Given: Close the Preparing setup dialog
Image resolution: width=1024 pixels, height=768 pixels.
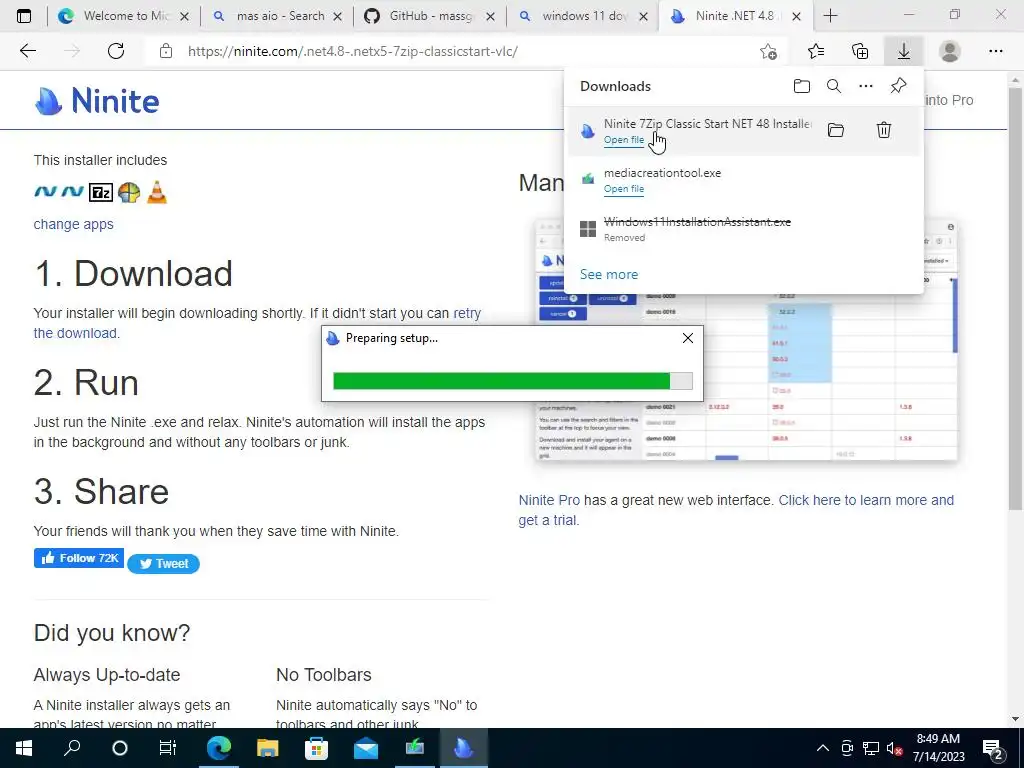Looking at the screenshot, I should (x=688, y=338).
